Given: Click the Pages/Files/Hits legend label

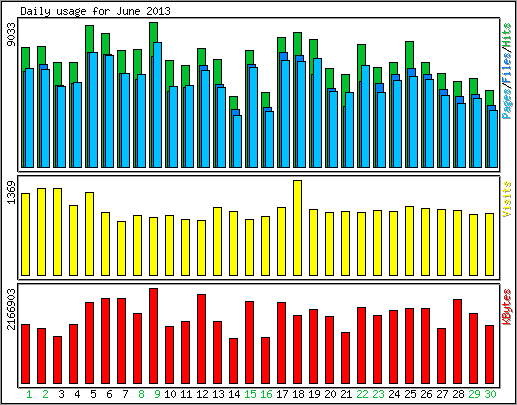Looking at the screenshot, I should [507, 71].
